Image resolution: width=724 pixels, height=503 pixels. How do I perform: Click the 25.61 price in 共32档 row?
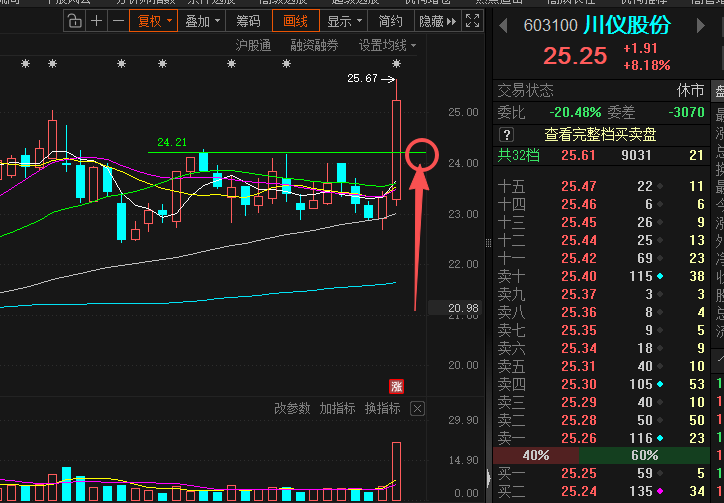tap(579, 155)
